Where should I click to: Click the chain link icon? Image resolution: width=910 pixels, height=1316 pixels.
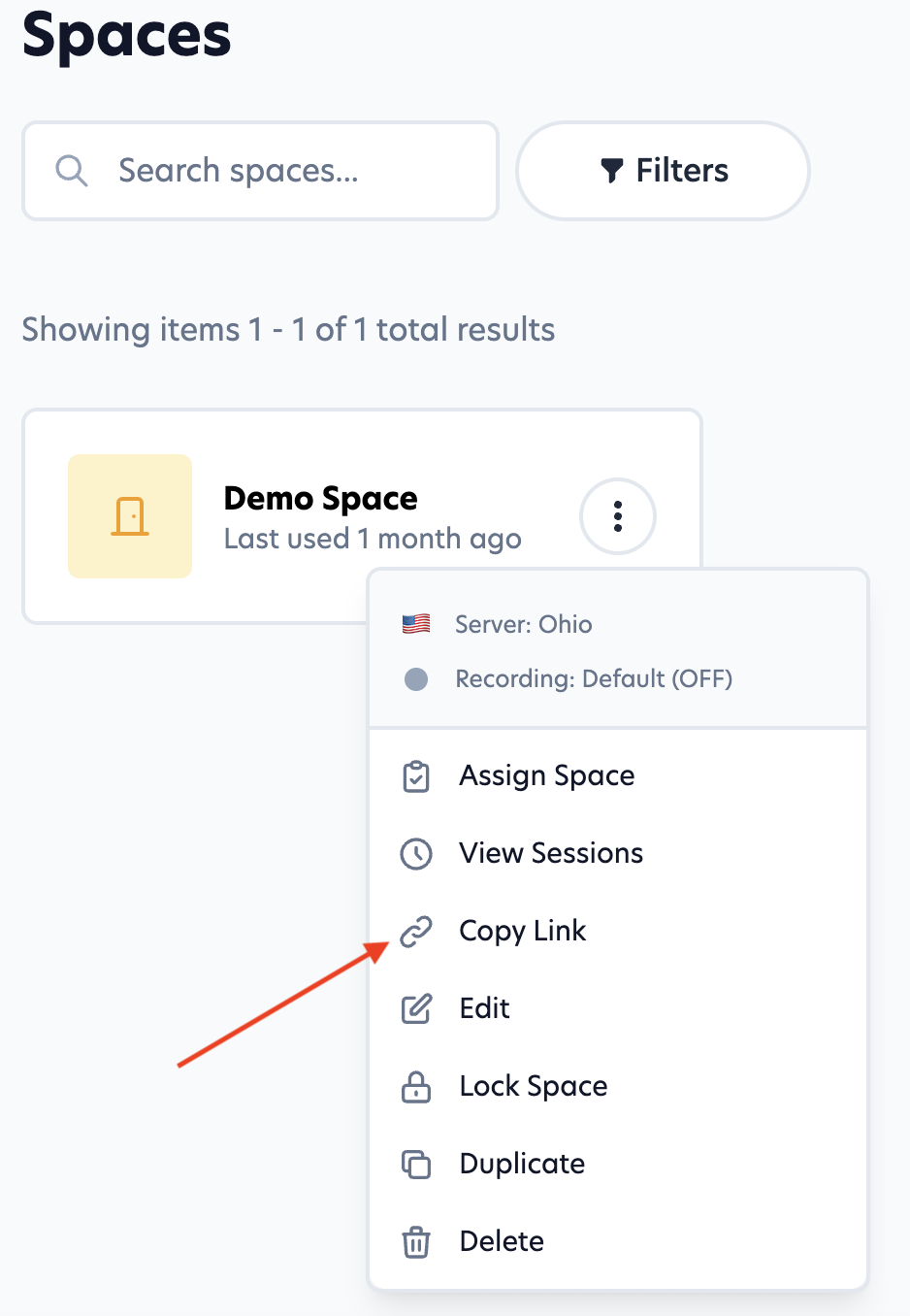pyautogui.click(x=416, y=932)
